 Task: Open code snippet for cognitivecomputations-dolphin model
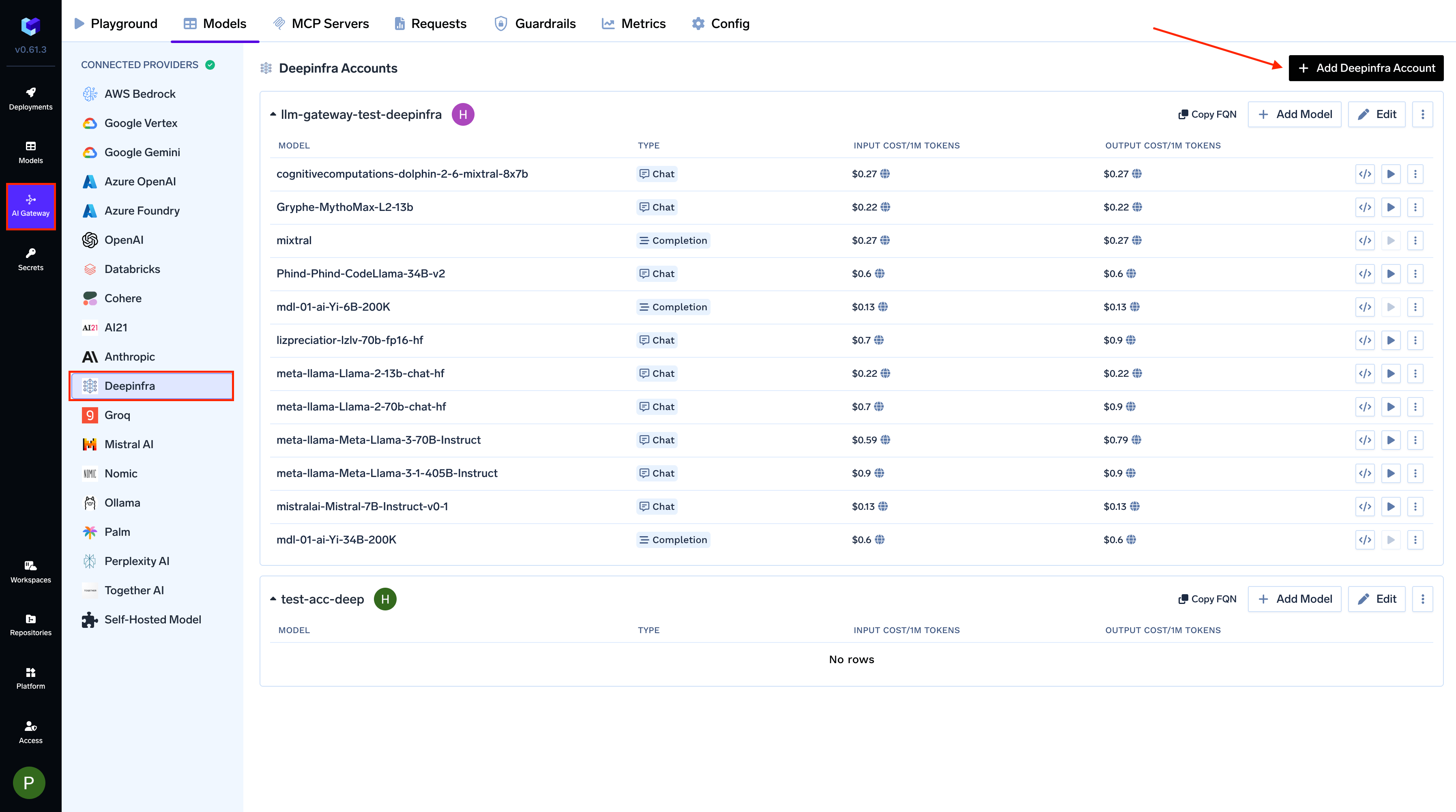1365,174
